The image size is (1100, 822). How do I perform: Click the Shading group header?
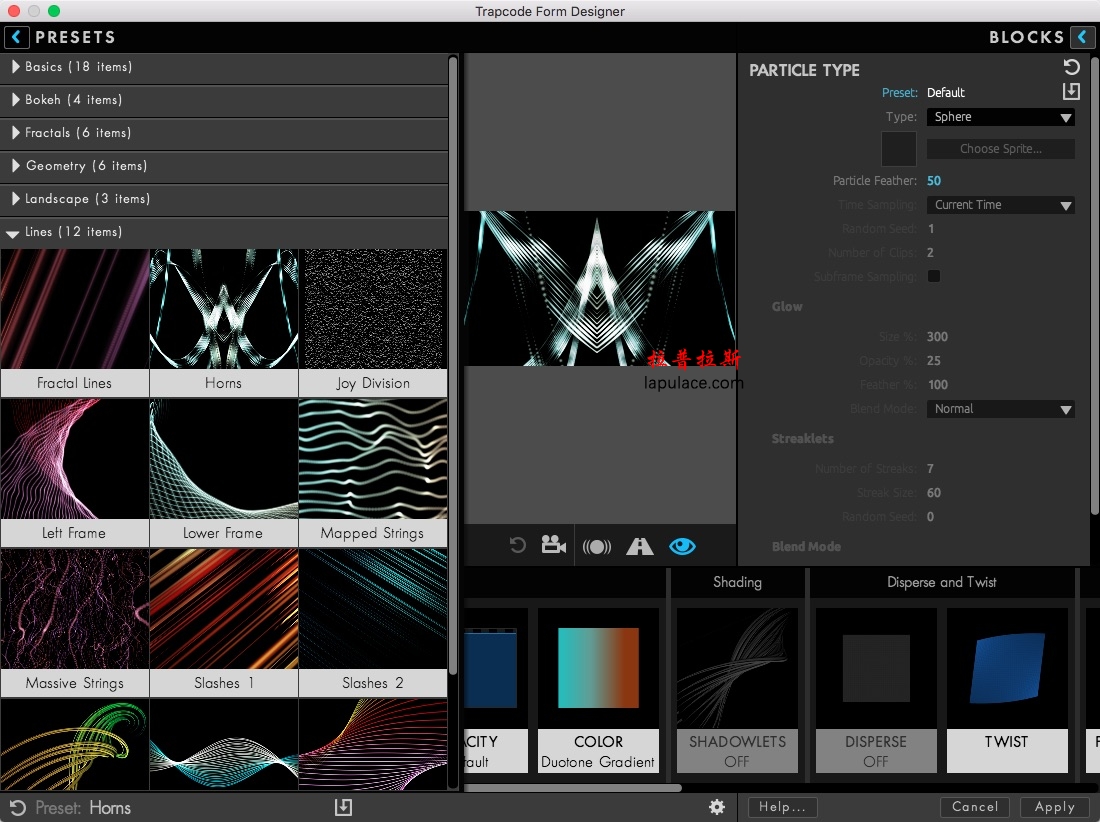pos(737,582)
